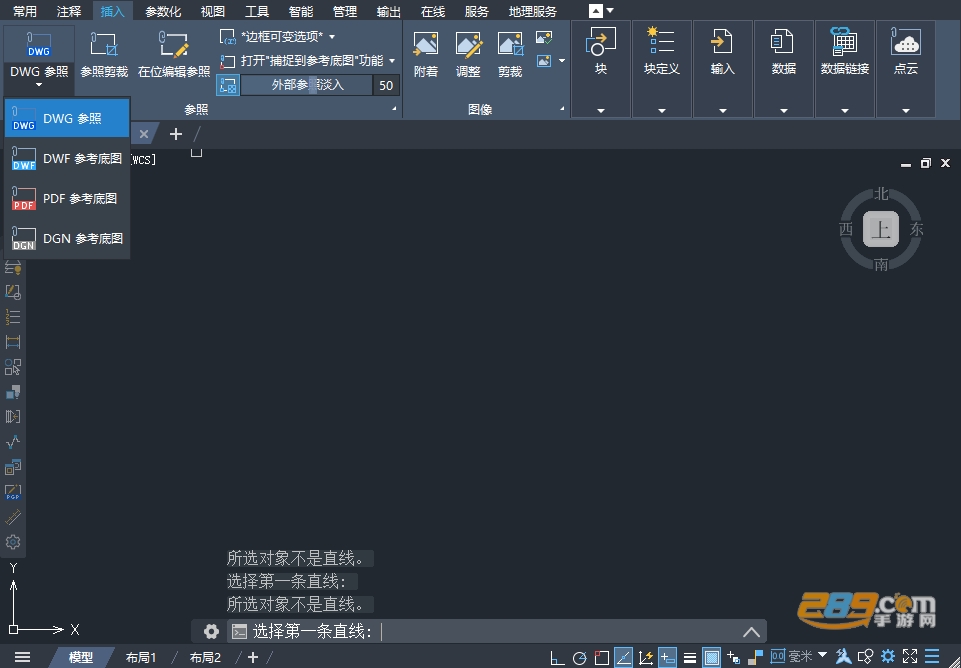The width and height of the screenshot is (961, 668).
Task: Click the command line settings gear icon
Action: [211, 631]
